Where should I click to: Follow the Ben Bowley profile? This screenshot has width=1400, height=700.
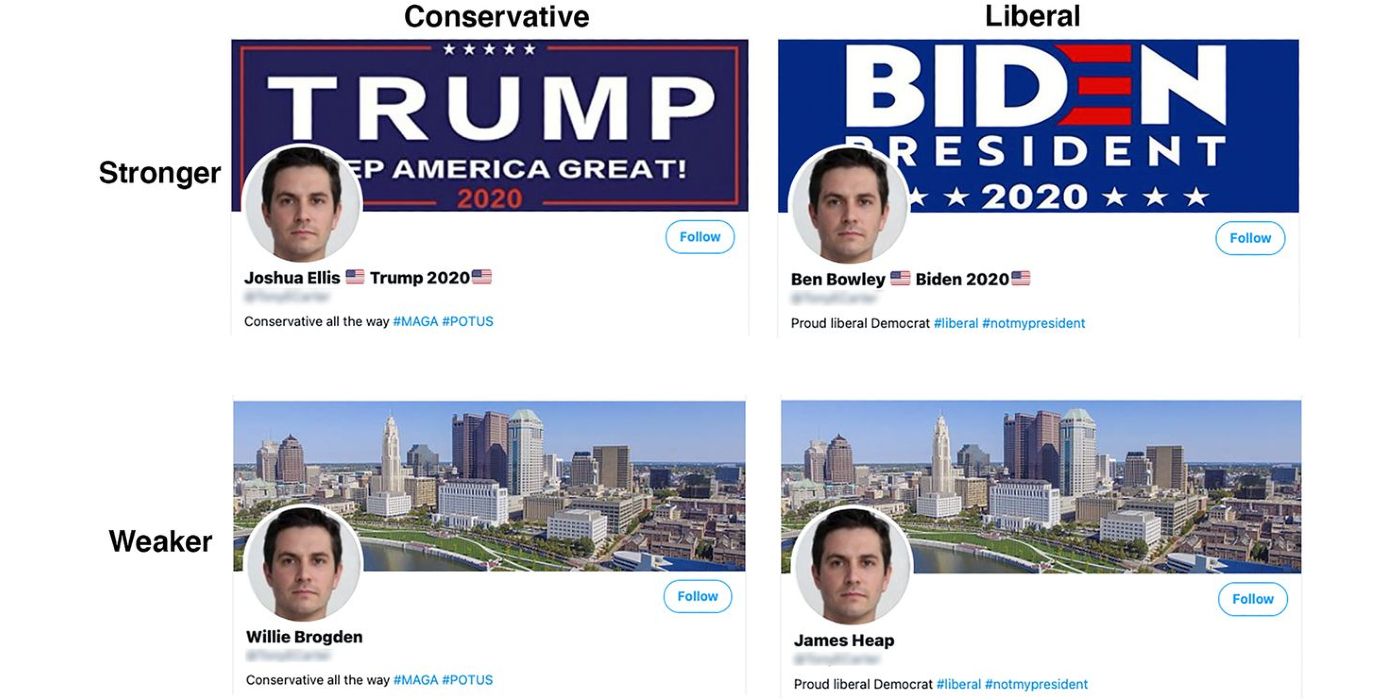click(x=1250, y=238)
